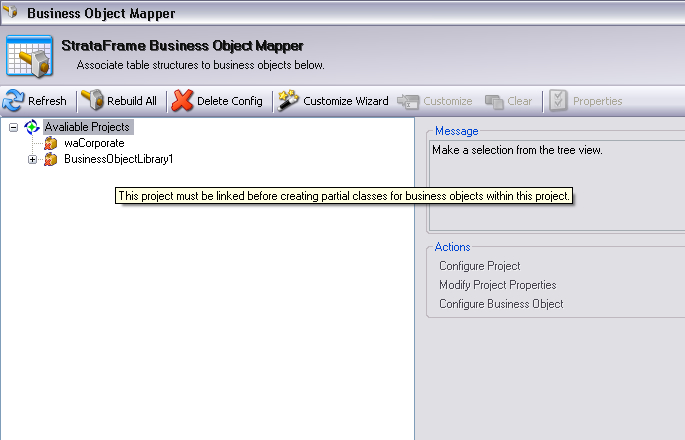This screenshot has width=685, height=440.
Task: Select waCorporate in the project tree
Action: (94, 144)
